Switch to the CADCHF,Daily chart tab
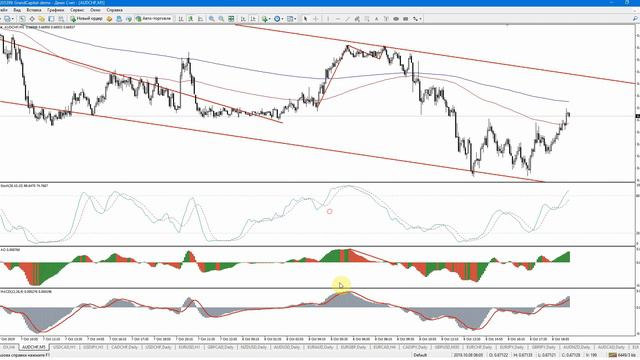 coord(124,347)
